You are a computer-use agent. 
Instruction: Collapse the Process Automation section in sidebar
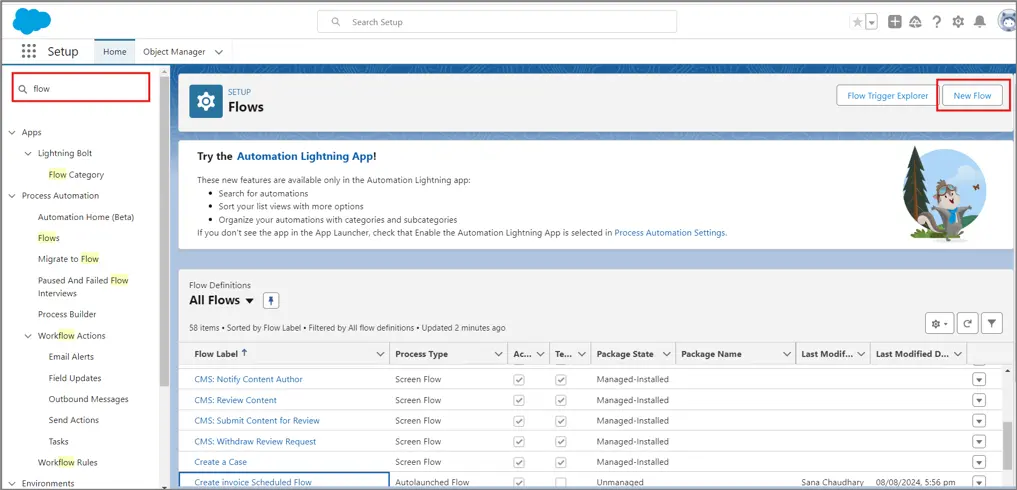pos(12,196)
